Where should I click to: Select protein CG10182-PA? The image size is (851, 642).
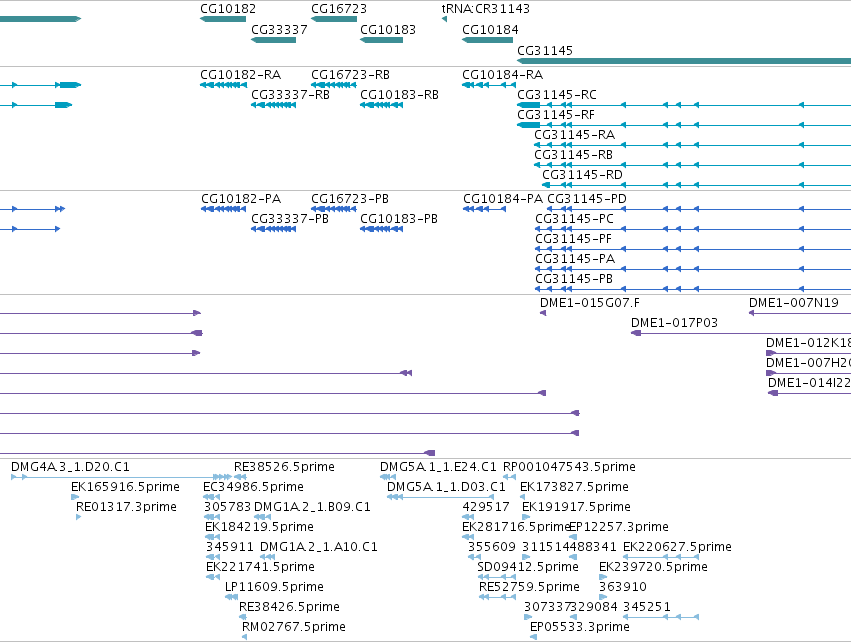pyautogui.click(x=224, y=209)
